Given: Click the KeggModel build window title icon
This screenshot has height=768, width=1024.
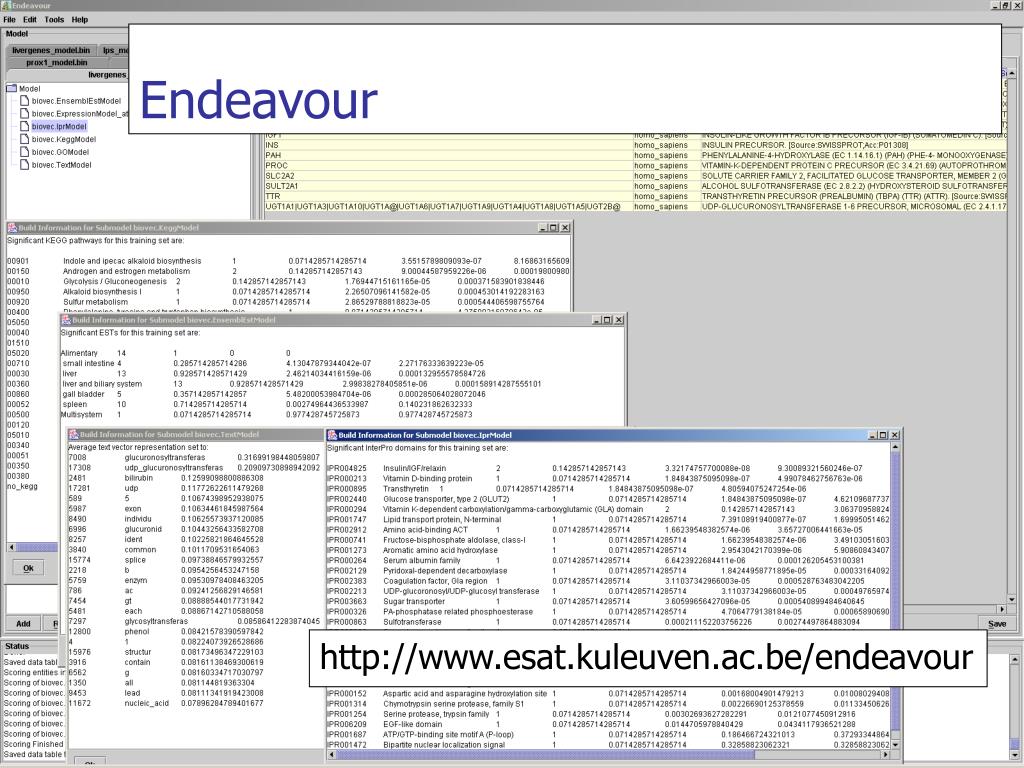Looking at the screenshot, I should coord(12,228).
